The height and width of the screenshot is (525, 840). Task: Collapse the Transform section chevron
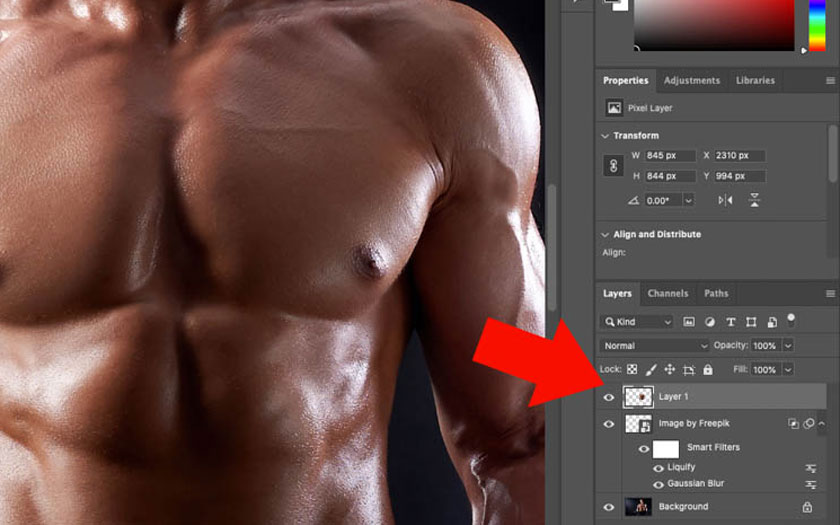(605, 136)
